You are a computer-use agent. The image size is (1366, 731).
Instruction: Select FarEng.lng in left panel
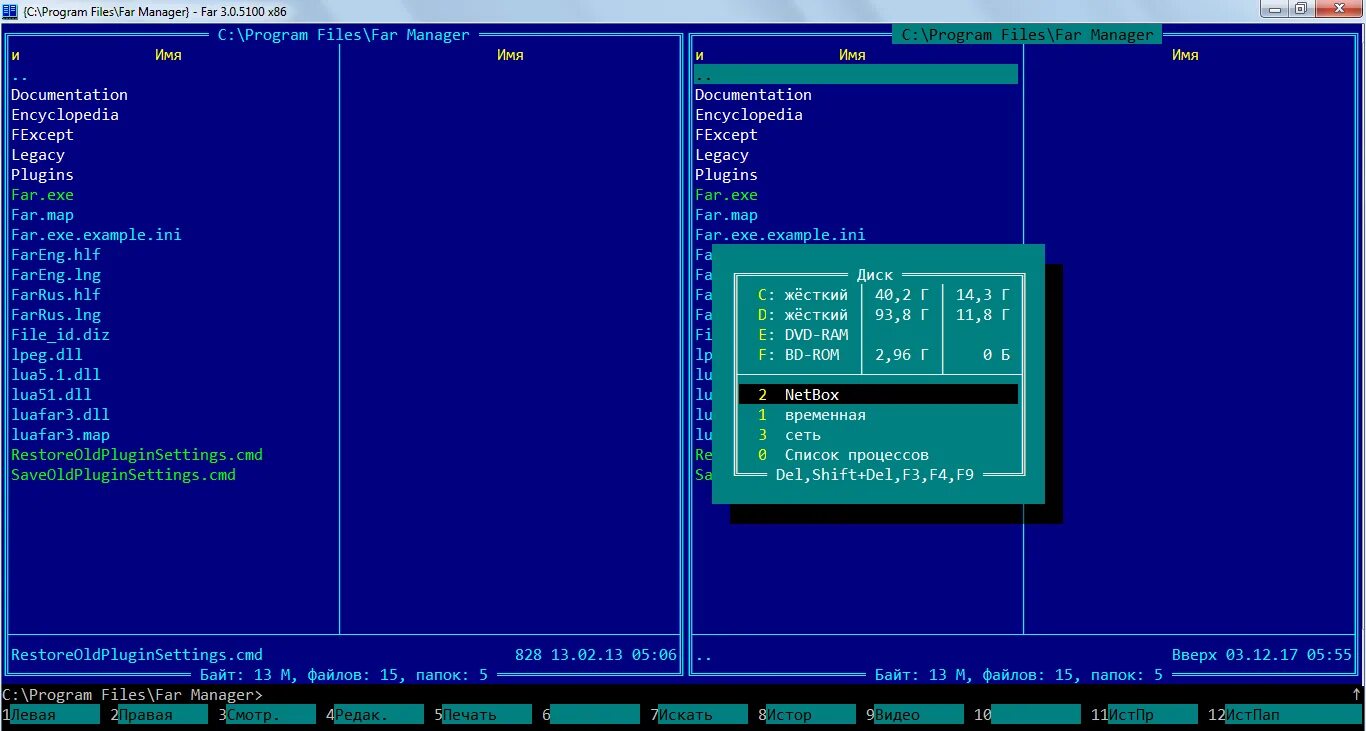pyautogui.click(x=56, y=275)
